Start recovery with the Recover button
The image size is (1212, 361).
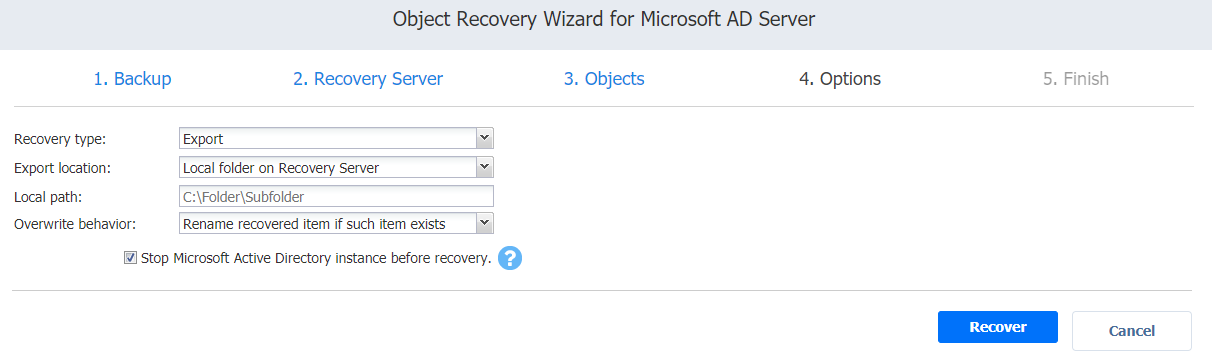[x=997, y=328]
